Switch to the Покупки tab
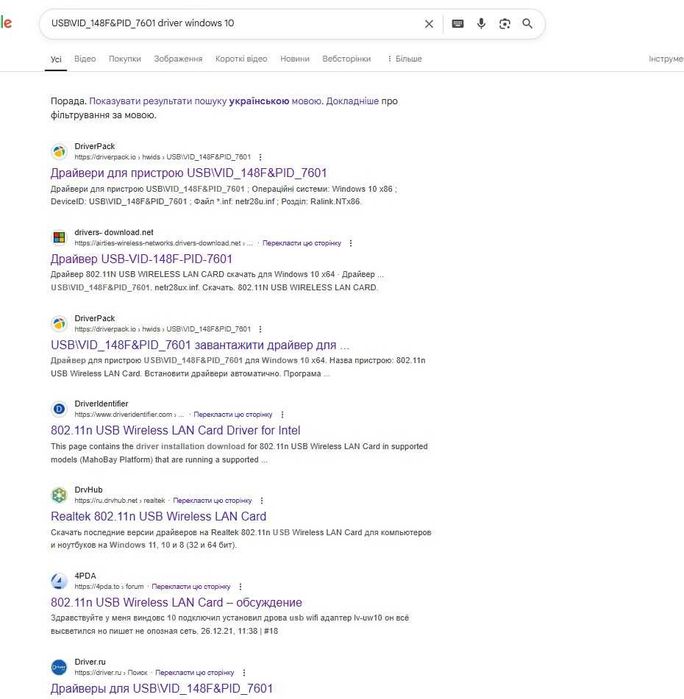684x699 pixels. click(125, 59)
